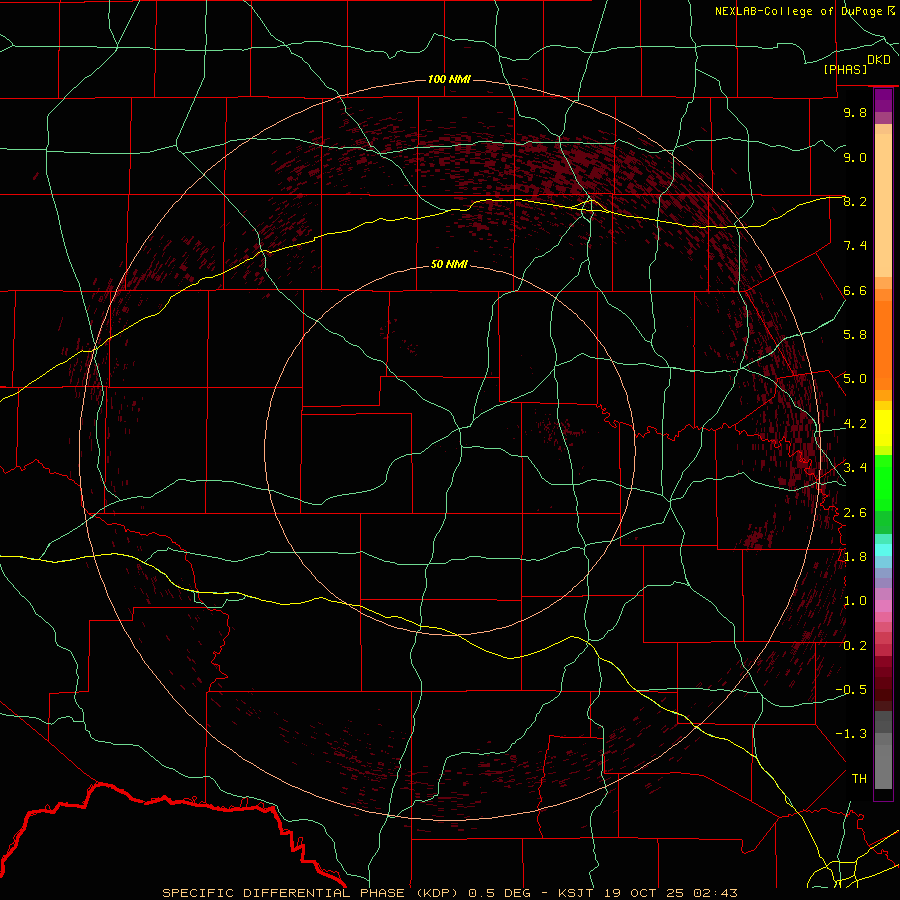This screenshot has width=900, height=900.
Task: Click the 7.4 legend value
Action: coord(855,246)
